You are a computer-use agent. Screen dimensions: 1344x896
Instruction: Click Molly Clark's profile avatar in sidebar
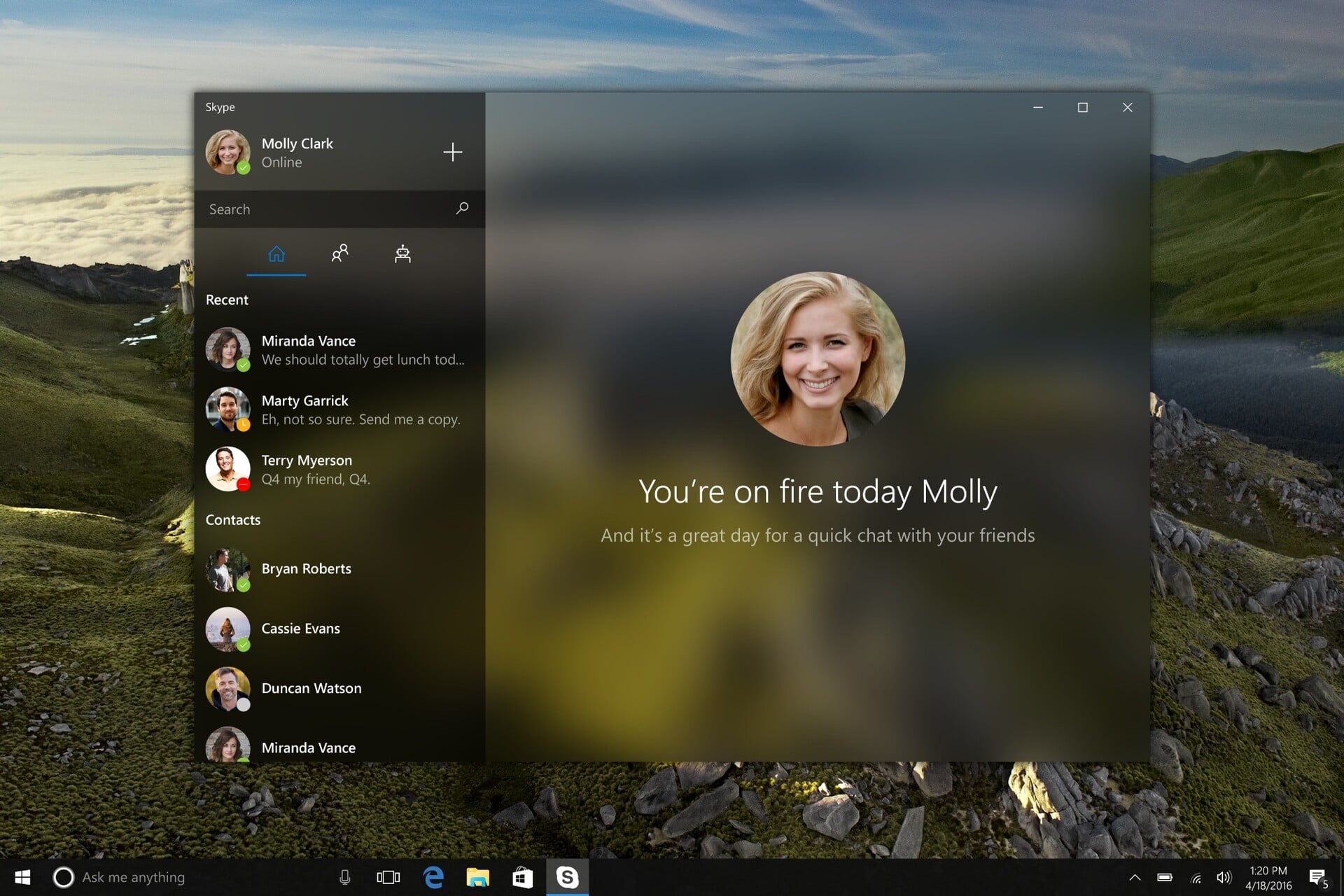point(227,152)
